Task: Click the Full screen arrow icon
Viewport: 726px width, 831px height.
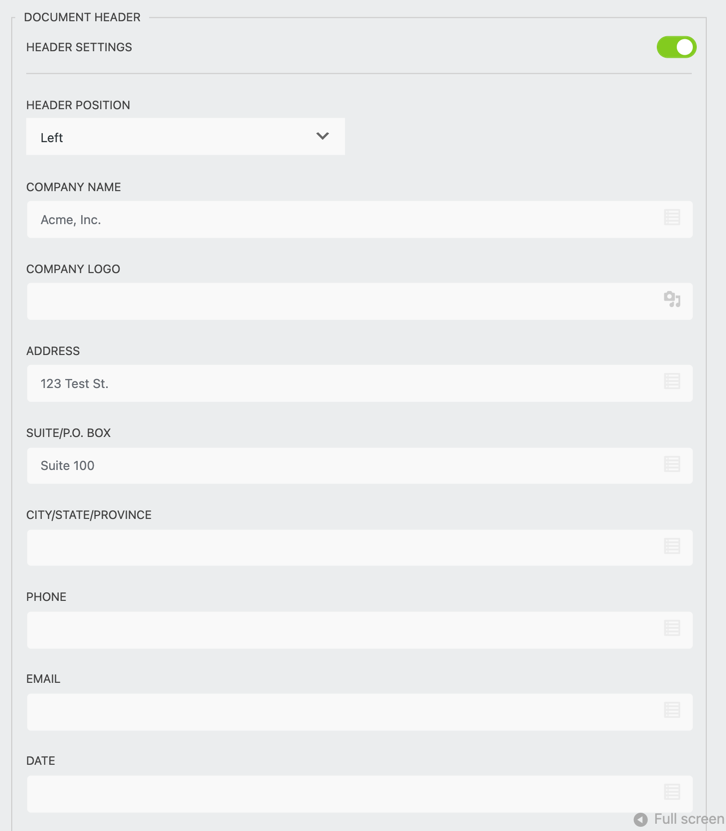Action: 641,820
